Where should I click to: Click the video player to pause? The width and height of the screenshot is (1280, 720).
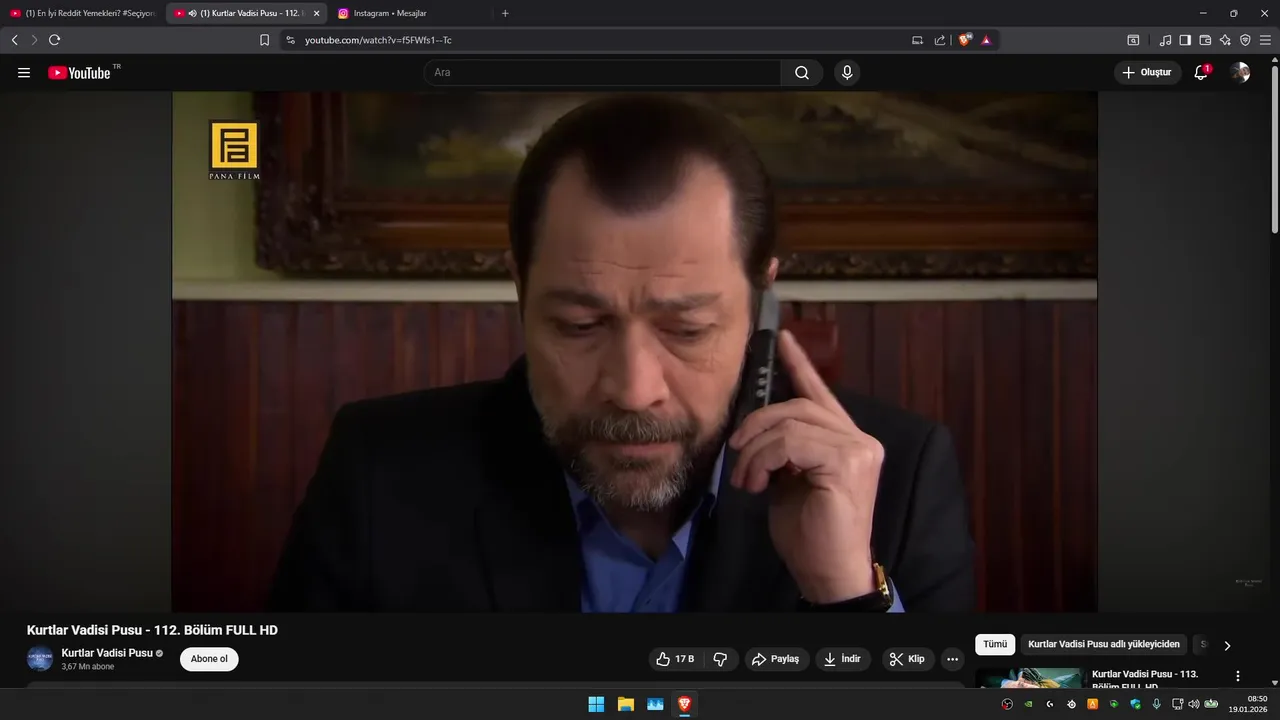[x=634, y=352]
